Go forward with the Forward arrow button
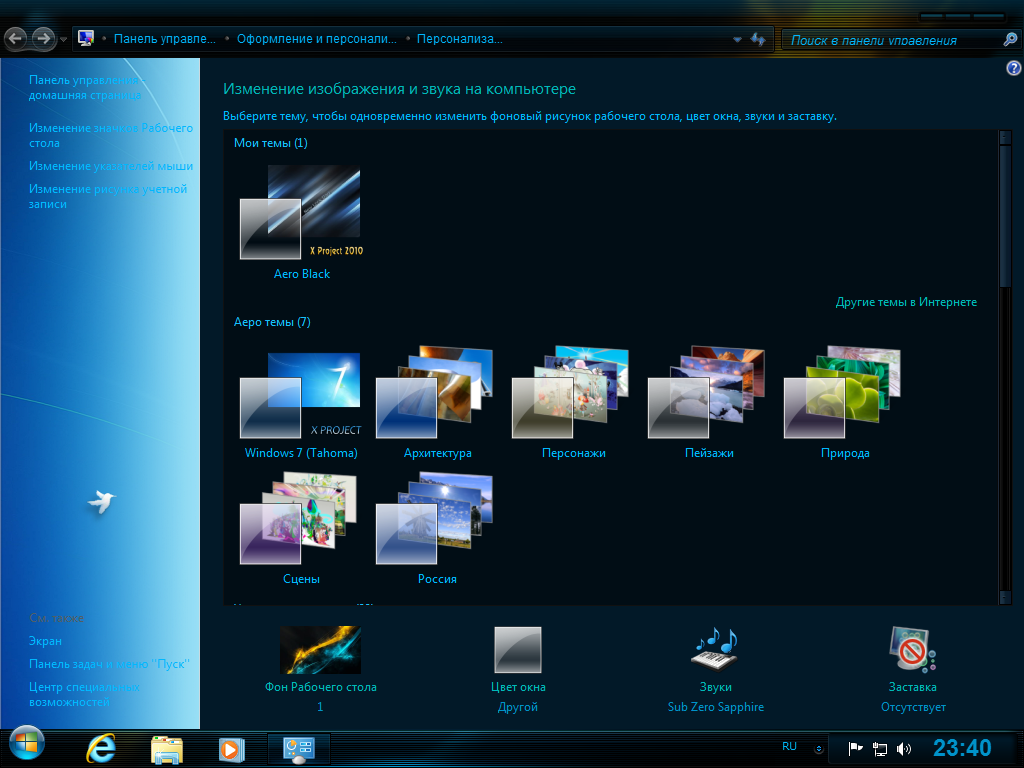This screenshot has width=1024, height=768. pyautogui.click(x=44, y=39)
